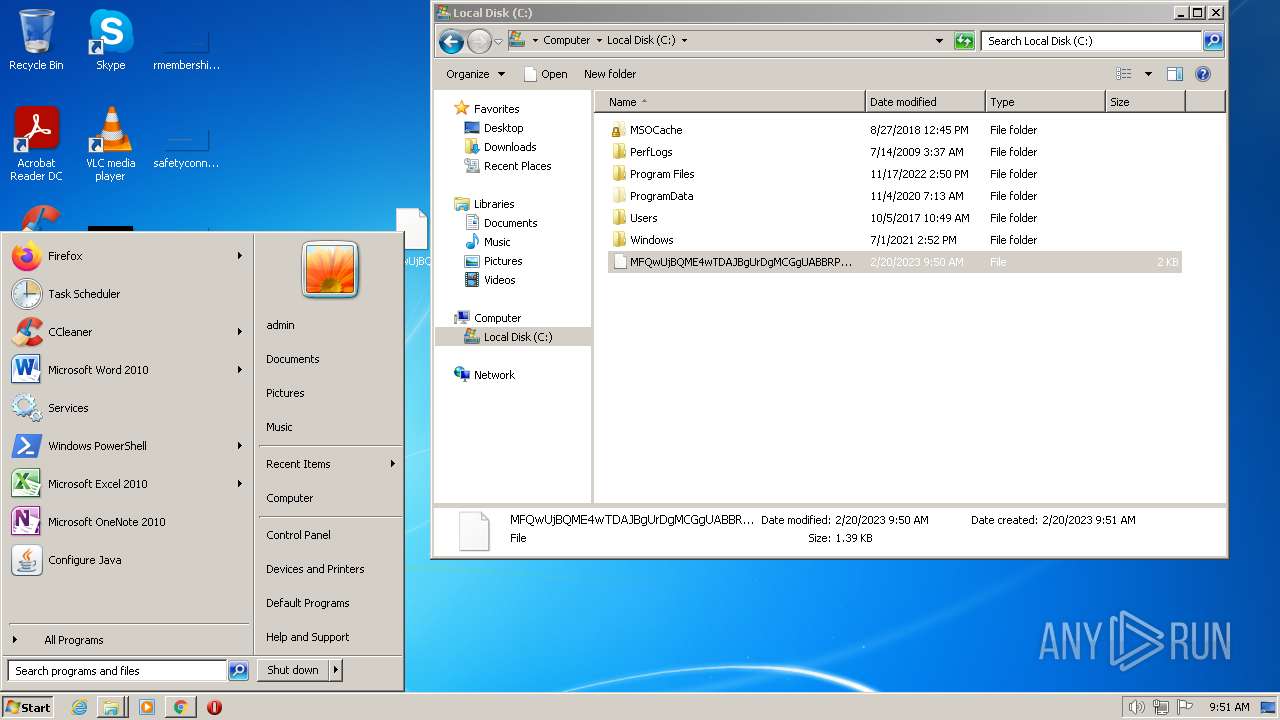This screenshot has width=1280, height=720.
Task: Click the Shut down button
Action: pos(293,670)
